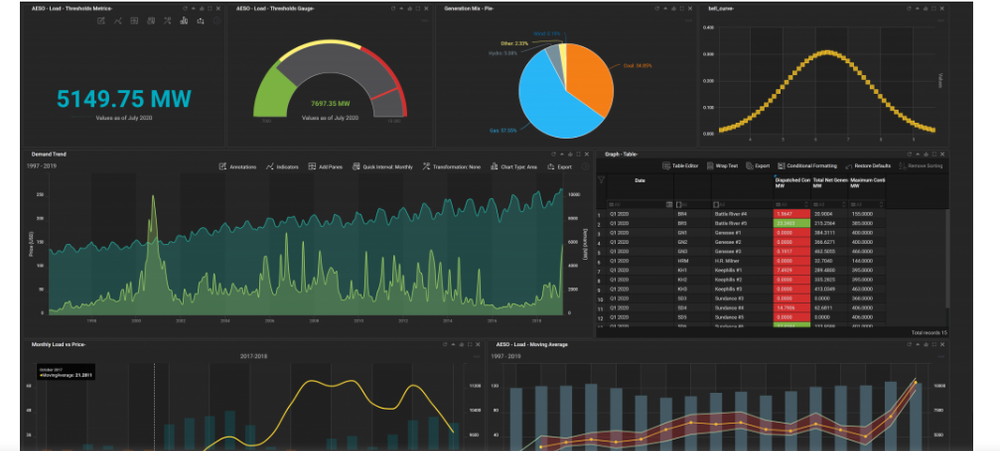Select the Genesee #1 cell
The width and height of the screenshot is (1000, 451).
click(742, 233)
